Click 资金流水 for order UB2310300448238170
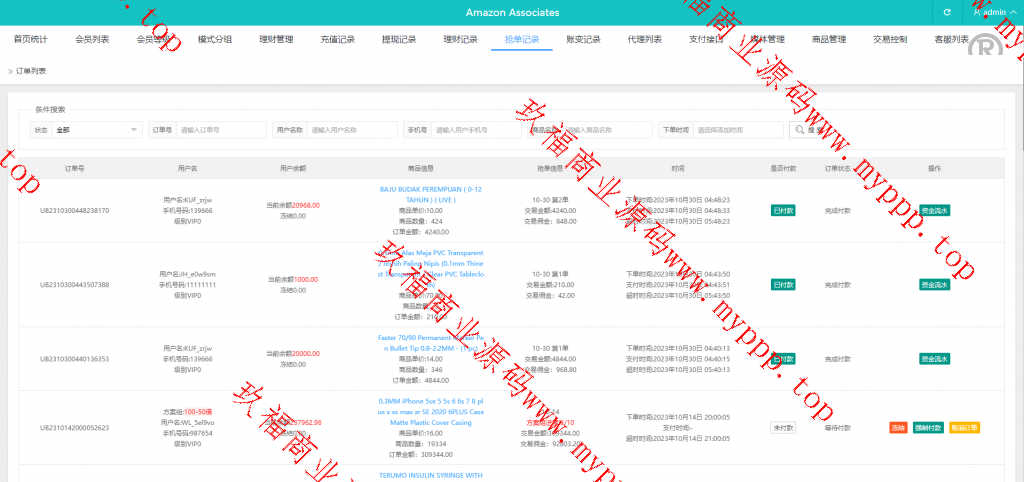Screen dimensions: 1024x482 click(x=934, y=211)
